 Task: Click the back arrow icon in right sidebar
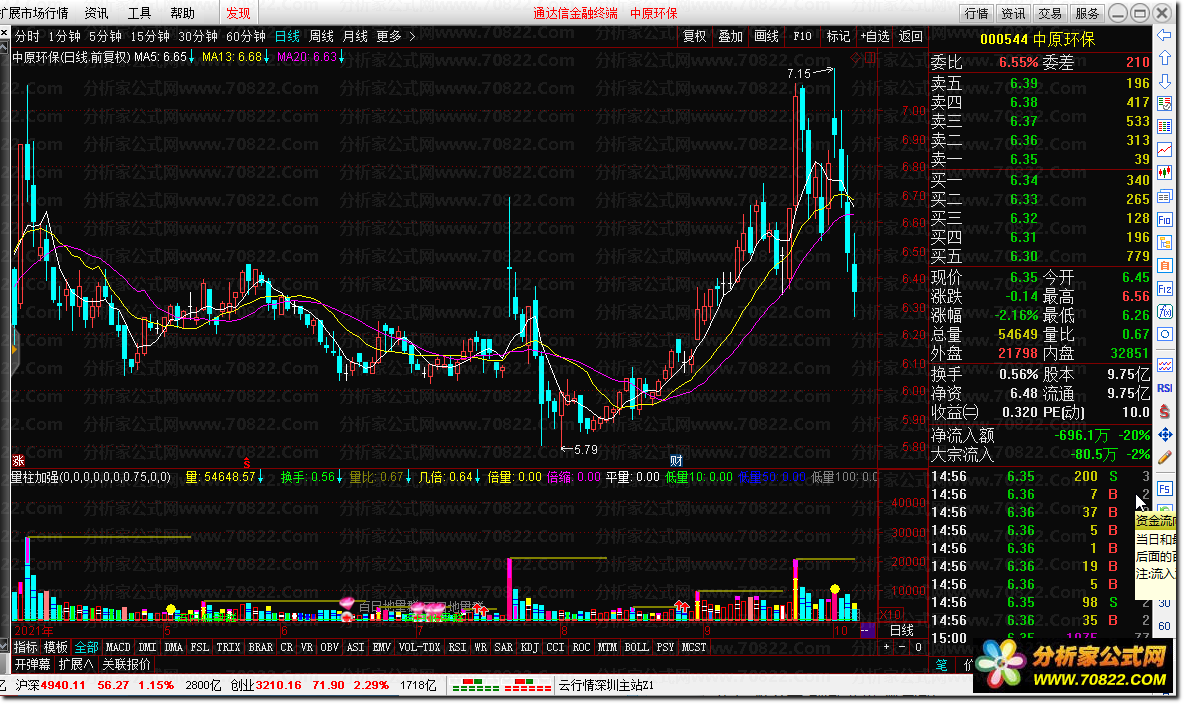pos(1165,36)
